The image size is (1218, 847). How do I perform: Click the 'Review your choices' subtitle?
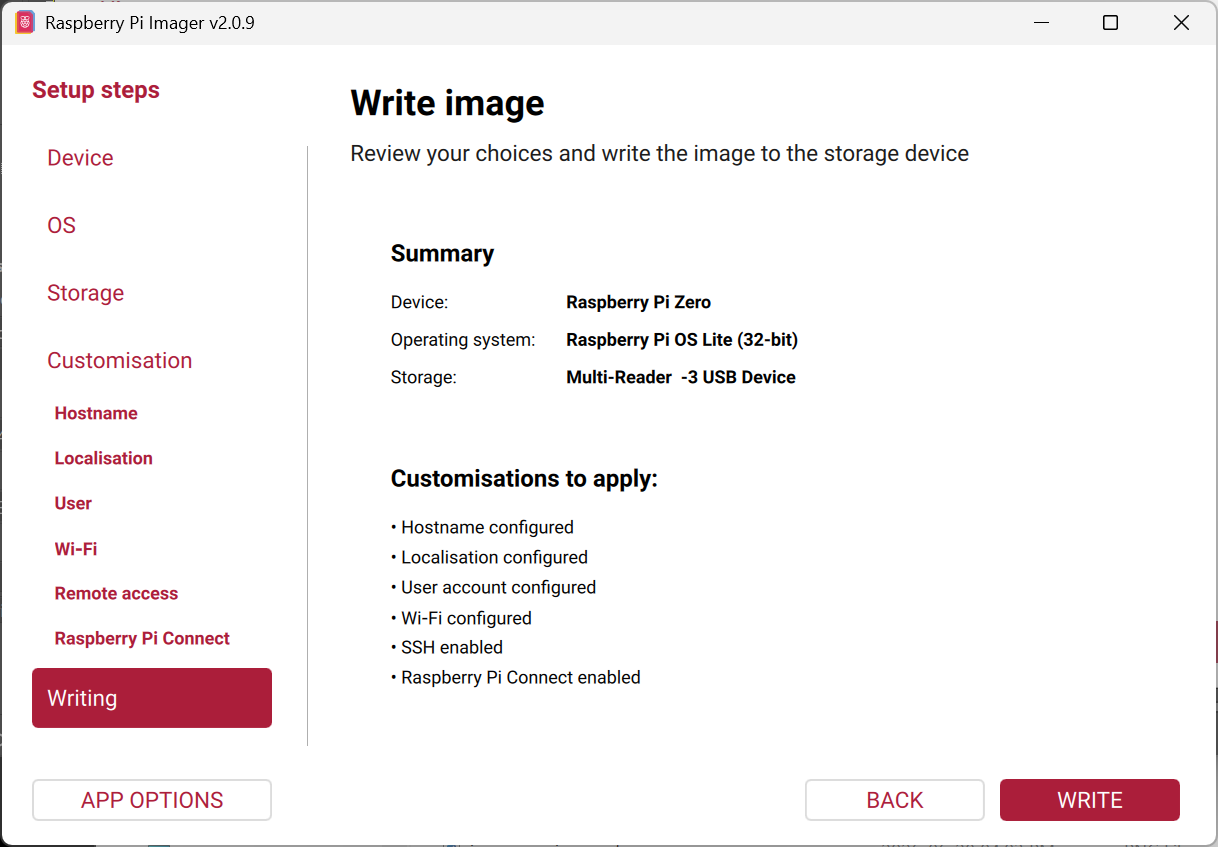click(x=659, y=154)
